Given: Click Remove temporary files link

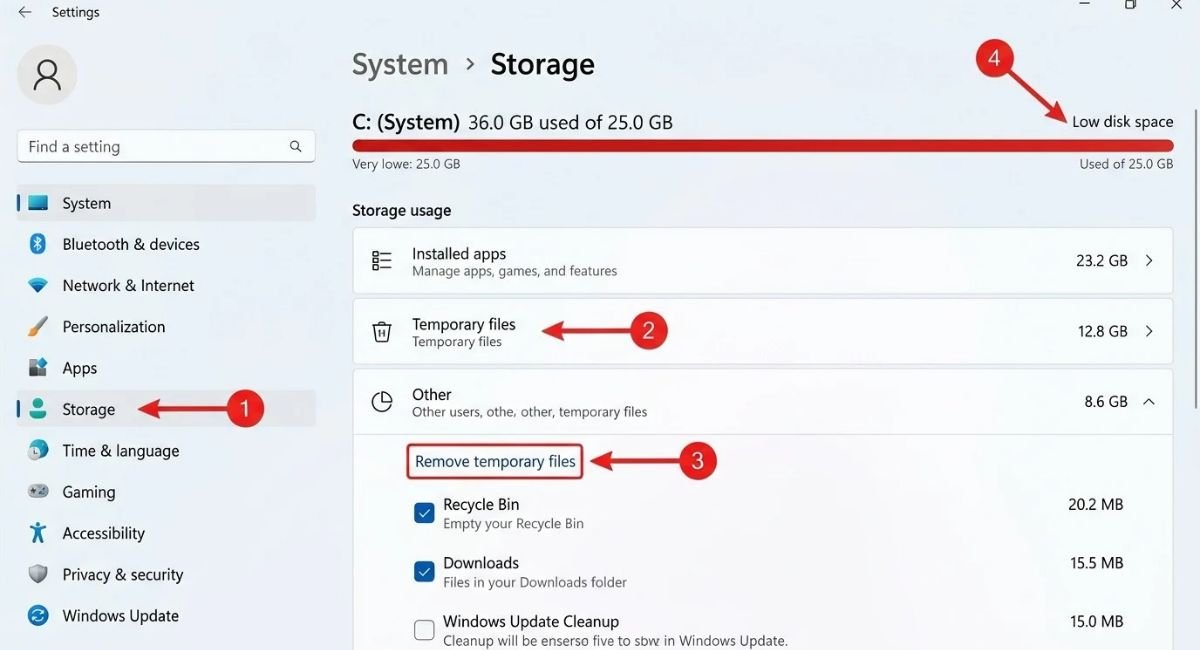Looking at the screenshot, I should (495, 461).
